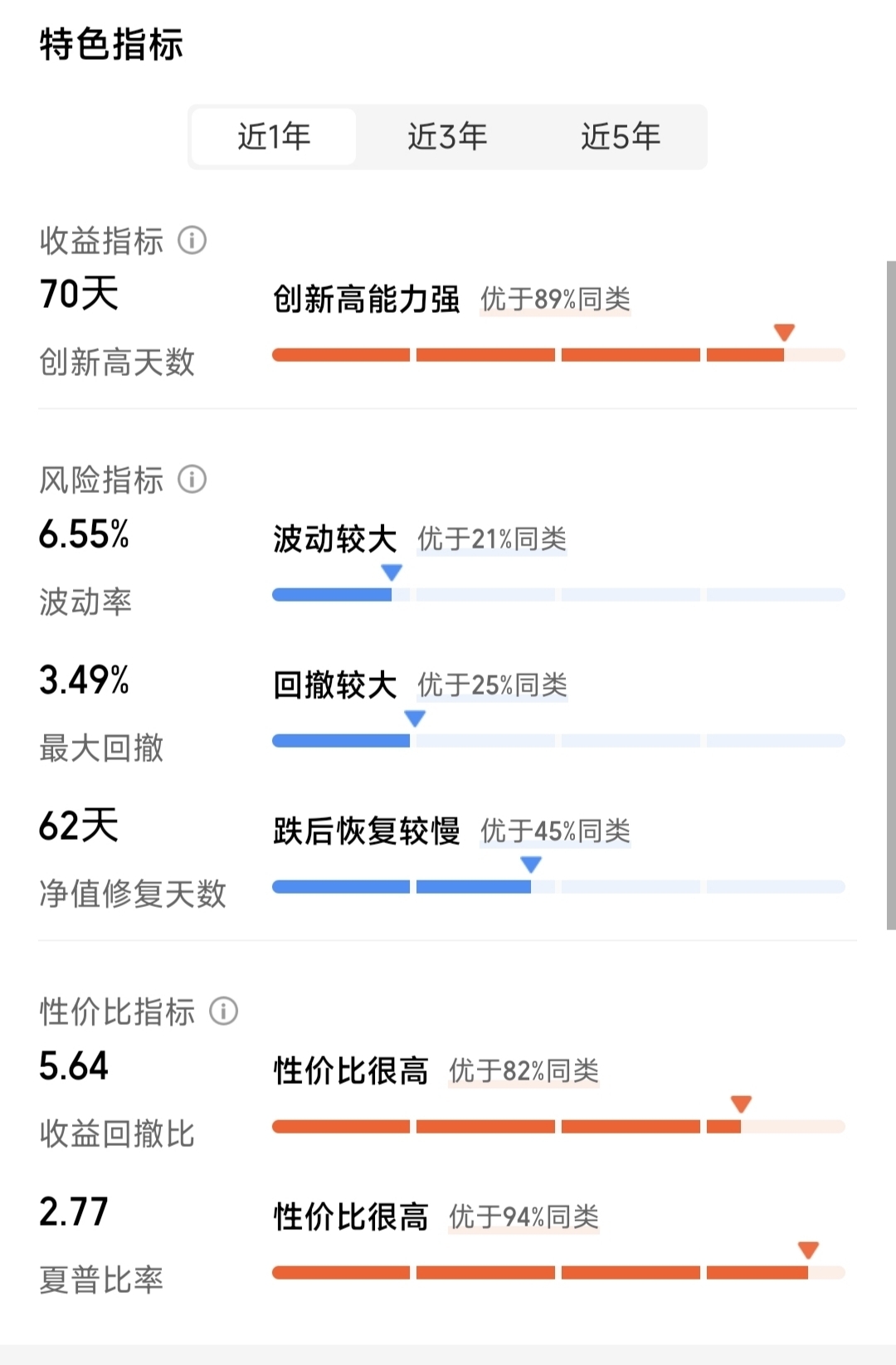Click orange marker on 创新高天数 bar
Image resolution: width=896 pixels, height=1365 pixels.
tap(784, 332)
